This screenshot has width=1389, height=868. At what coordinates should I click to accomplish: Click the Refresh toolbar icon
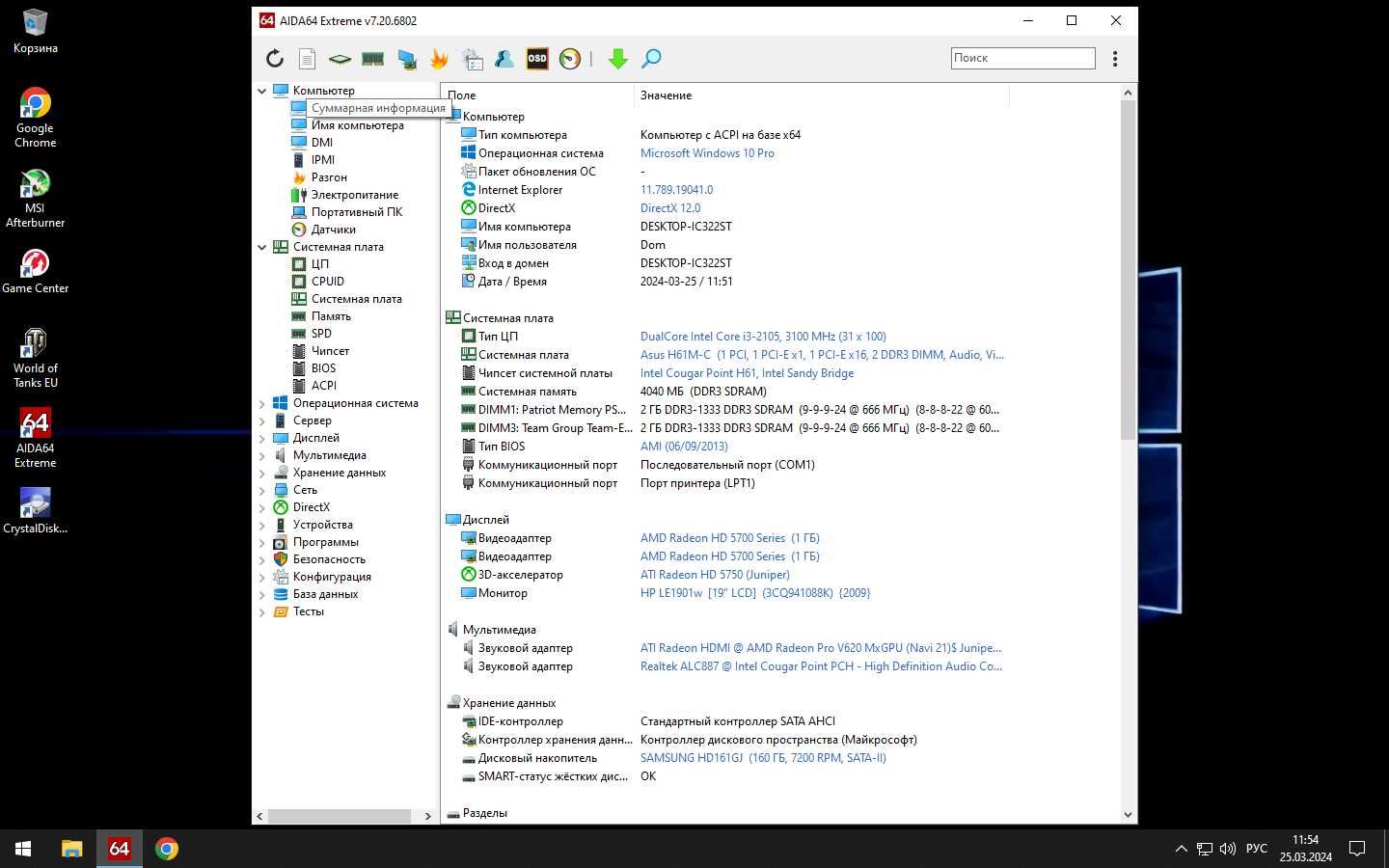pos(275,59)
